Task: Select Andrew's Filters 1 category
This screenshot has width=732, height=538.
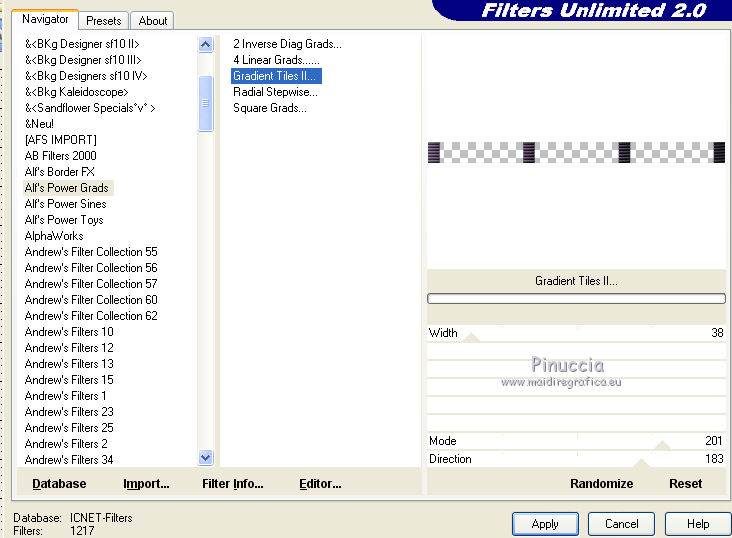Action: tap(65, 396)
